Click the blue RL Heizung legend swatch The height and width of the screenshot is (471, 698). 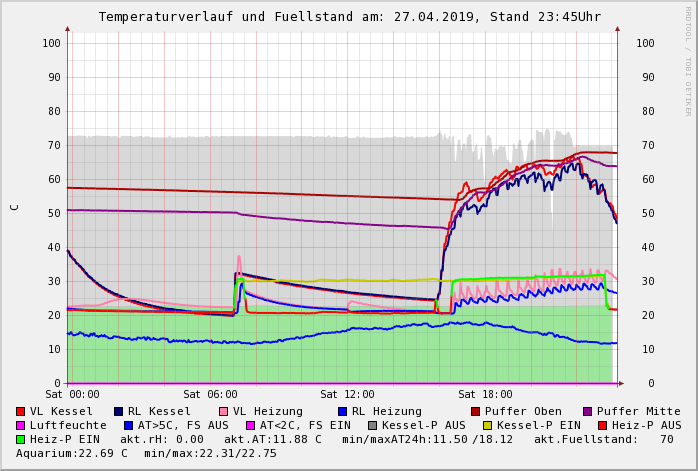[x=342, y=411]
